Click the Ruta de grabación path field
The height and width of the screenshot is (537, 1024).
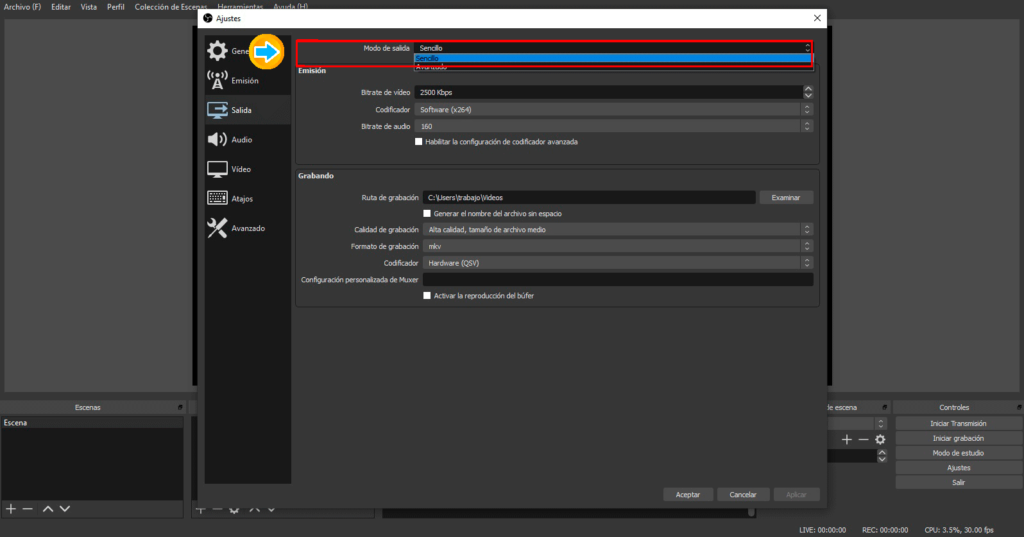[588, 198]
